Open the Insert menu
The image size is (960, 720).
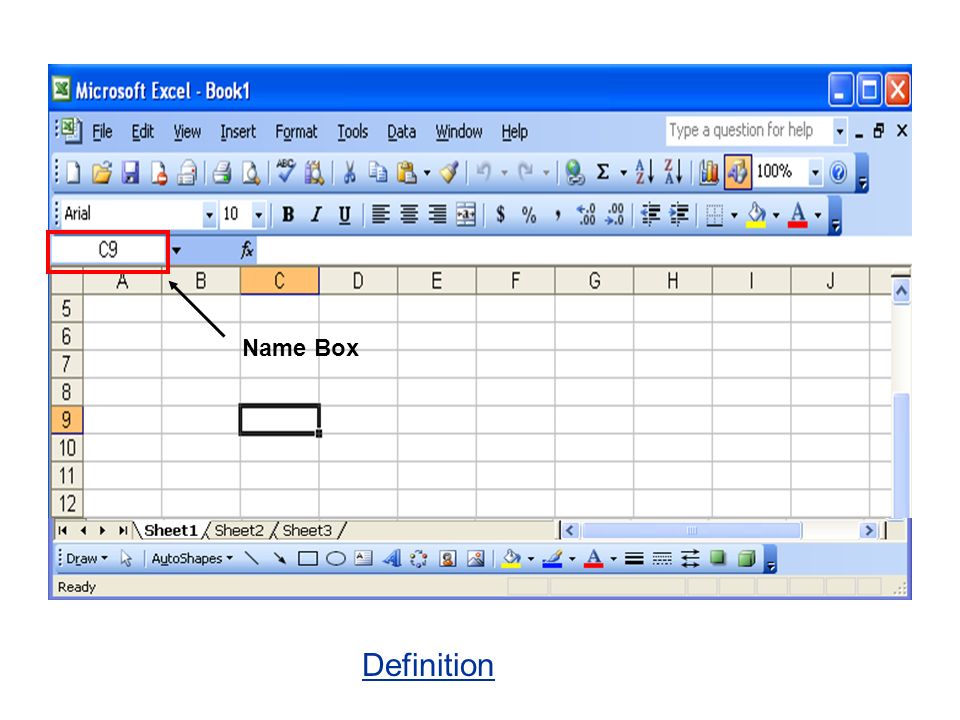pyautogui.click(x=238, y=132)
